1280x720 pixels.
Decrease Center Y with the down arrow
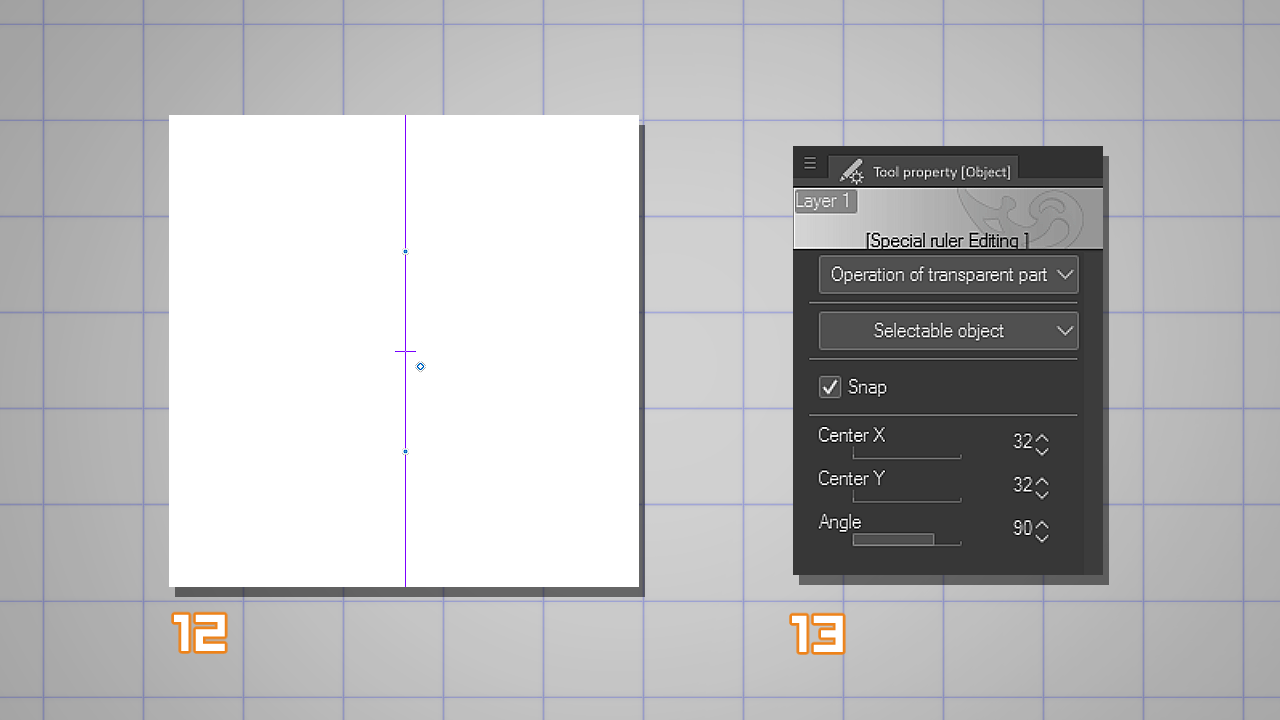1042,493
